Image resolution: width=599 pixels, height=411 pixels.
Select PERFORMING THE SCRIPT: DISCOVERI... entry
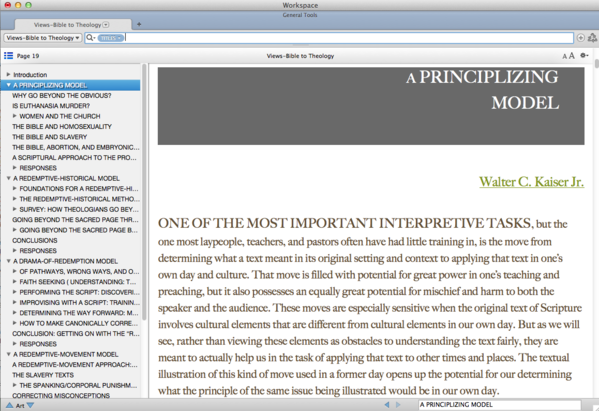click(79, 292)
